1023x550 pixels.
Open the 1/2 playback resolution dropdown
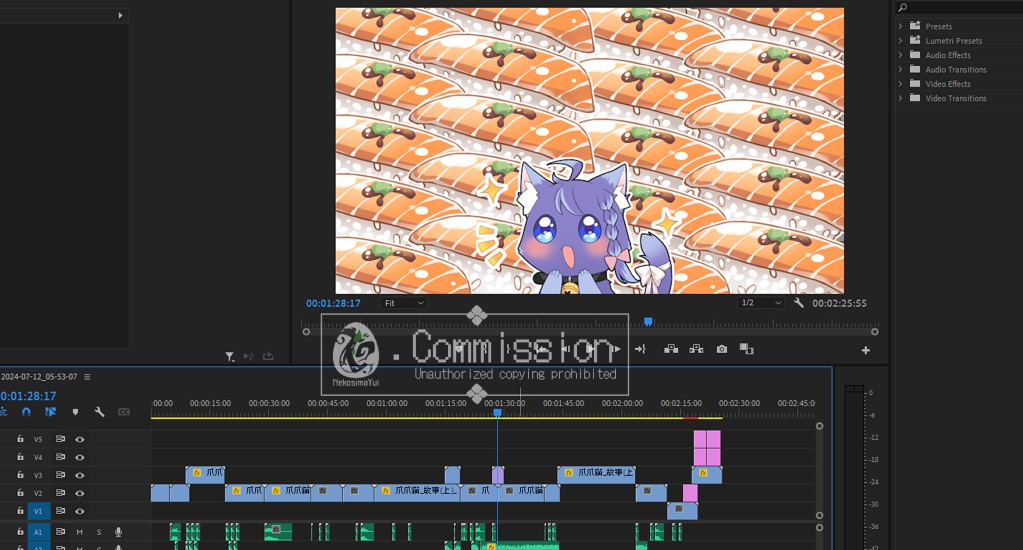(x=760, y=303)
